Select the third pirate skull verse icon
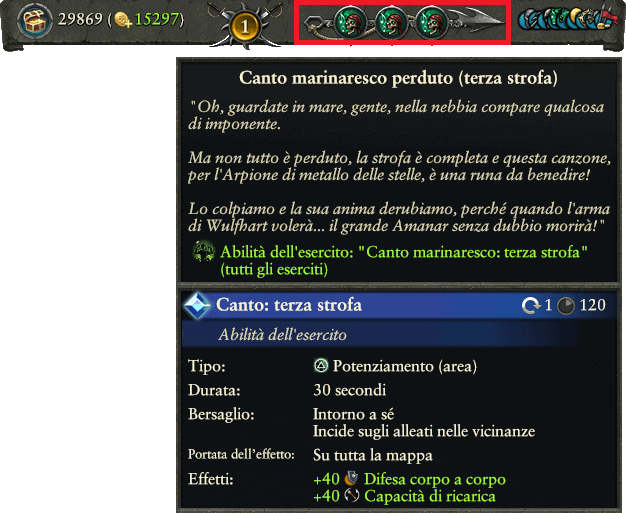This screenshot has height=513, width=626. coord(432,23)
